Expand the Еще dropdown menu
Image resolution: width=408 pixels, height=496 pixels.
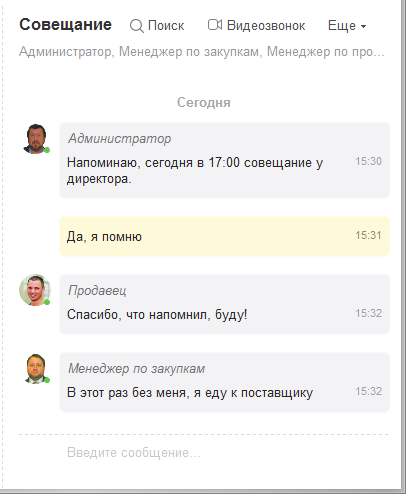tap(347, 25)
